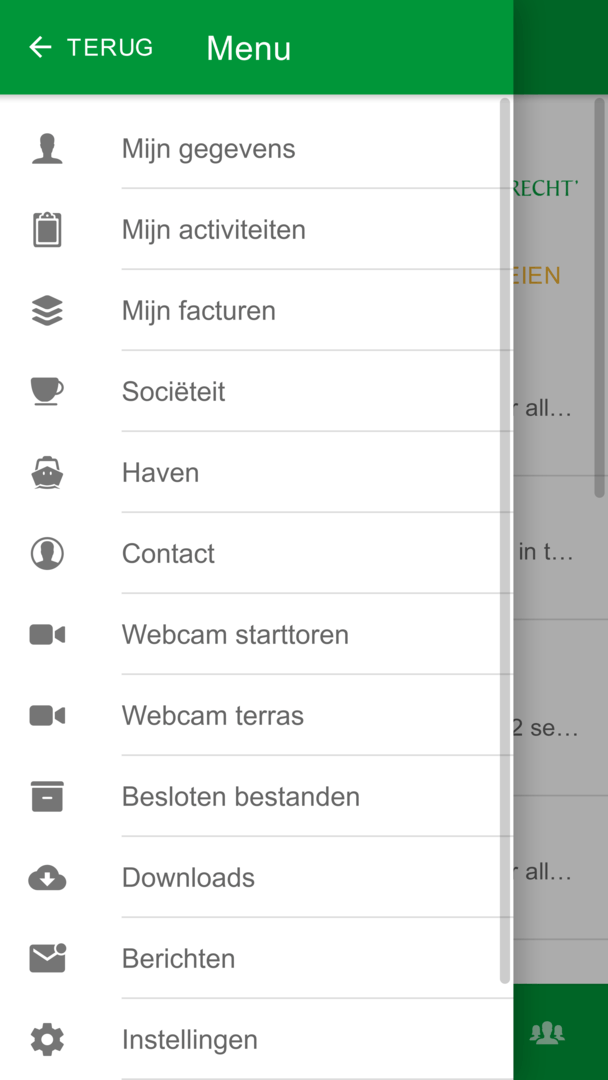Image resolution: width=608 pixels, height=1080 pixels.
Task: Click the clipboard icon for Mijn activiteiten
Action: click(47, 229)
